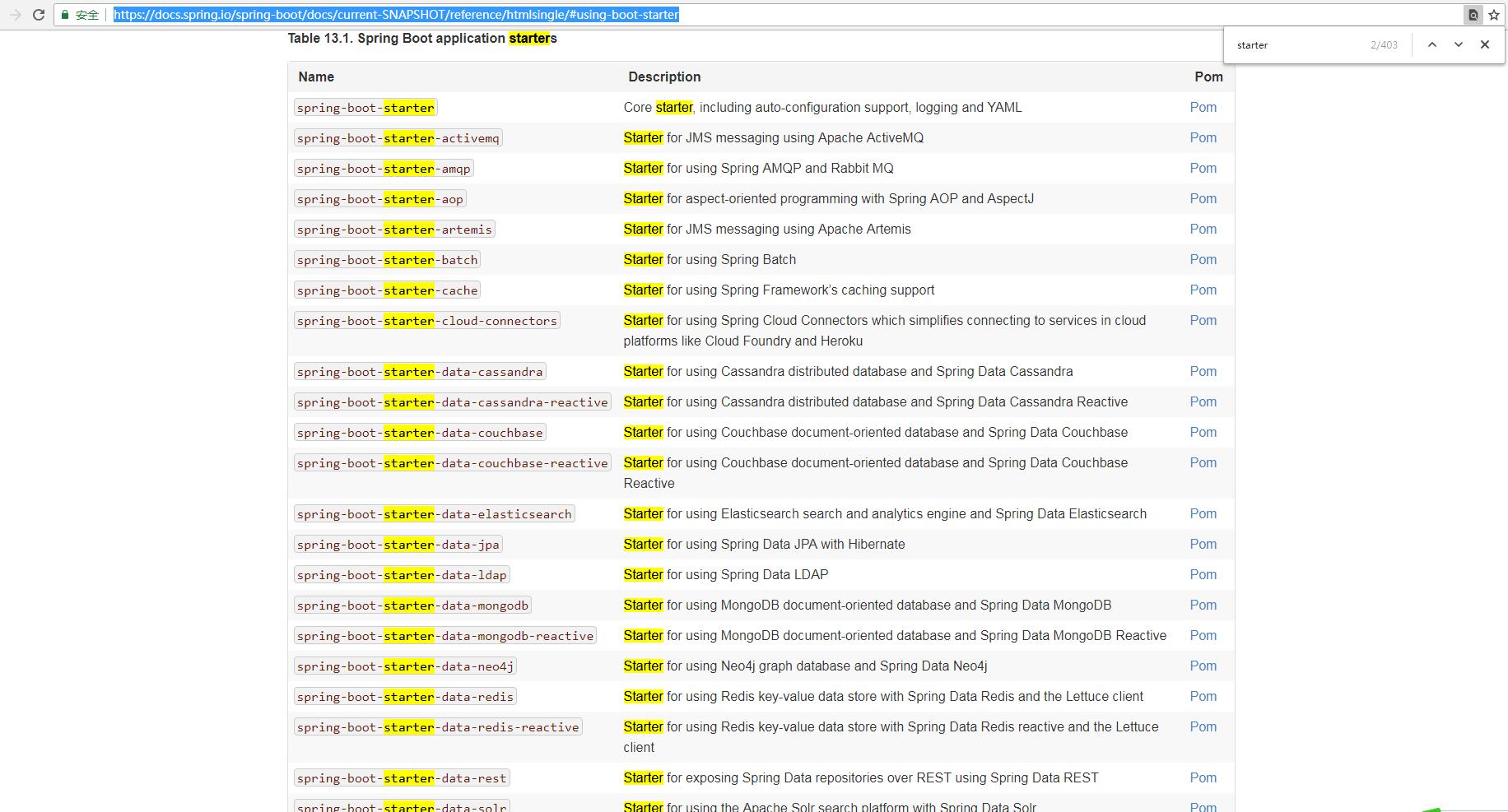Bookmark this page with the star icon
Image resolution: width=1508 pixels, height=812 pixels.
tap(1494, 15)
